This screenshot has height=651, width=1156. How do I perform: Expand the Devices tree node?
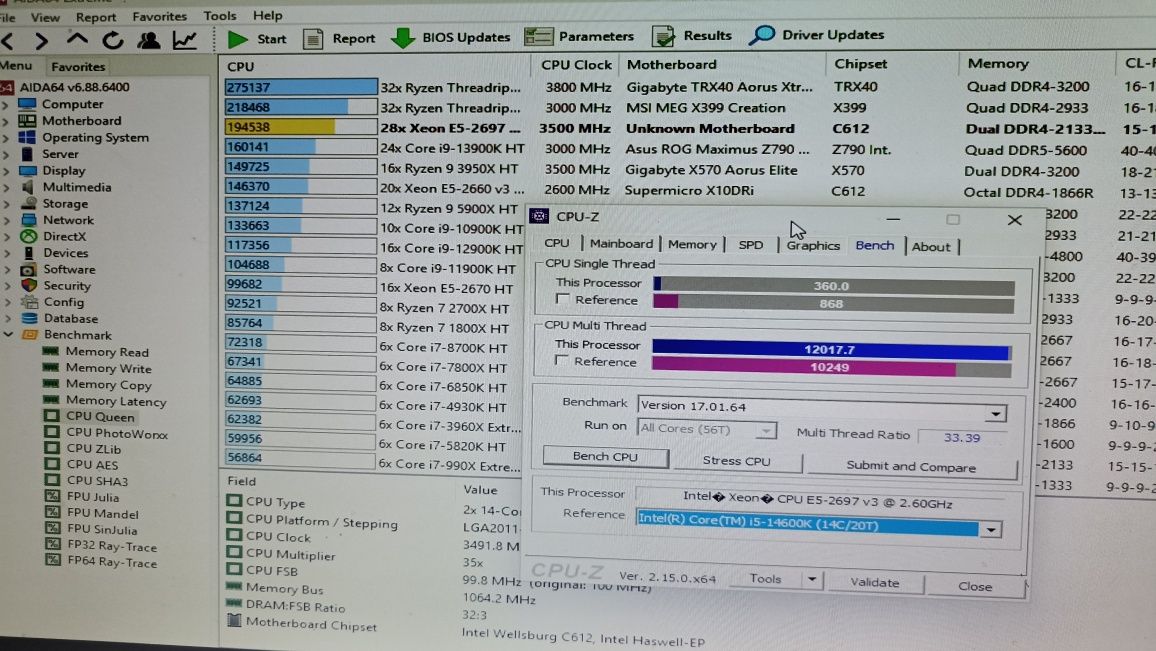click(7, 253)
